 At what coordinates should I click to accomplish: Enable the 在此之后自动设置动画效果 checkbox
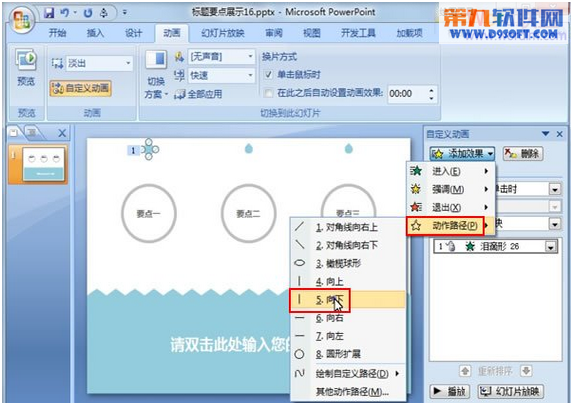268,93
